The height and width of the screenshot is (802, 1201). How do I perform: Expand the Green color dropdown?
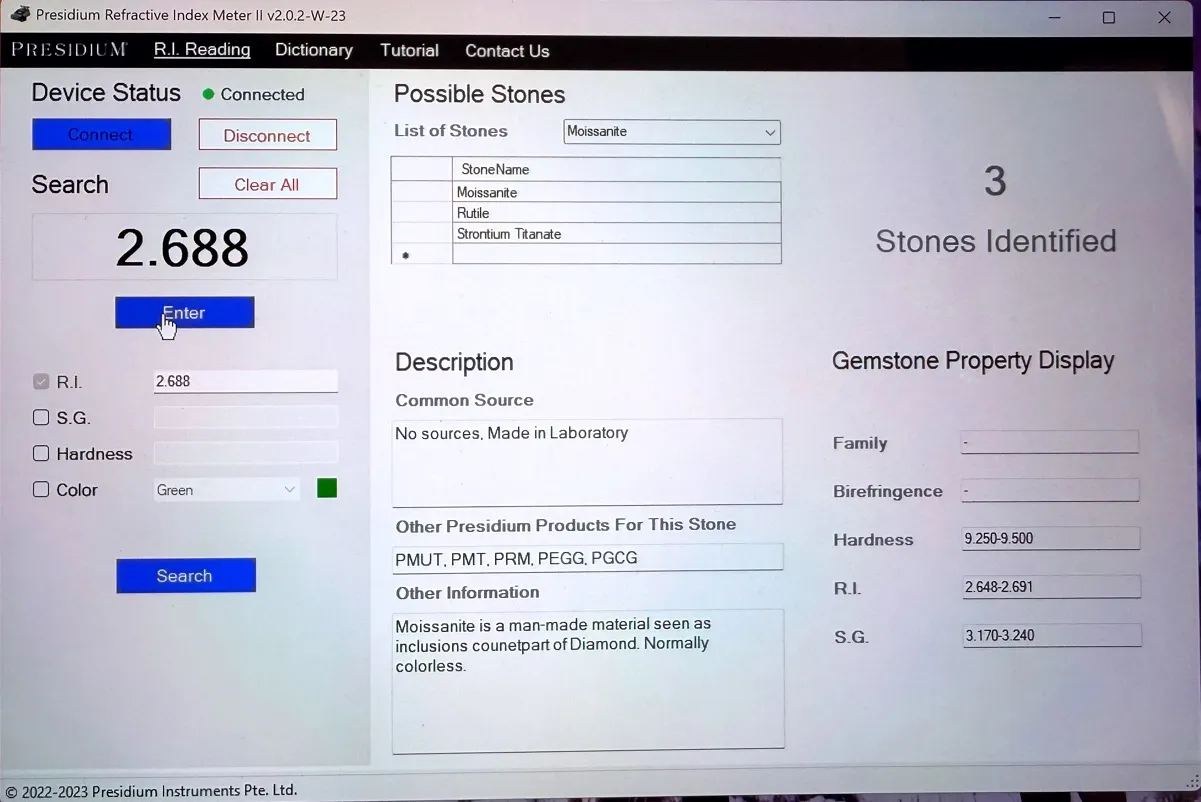coord(289,490)
